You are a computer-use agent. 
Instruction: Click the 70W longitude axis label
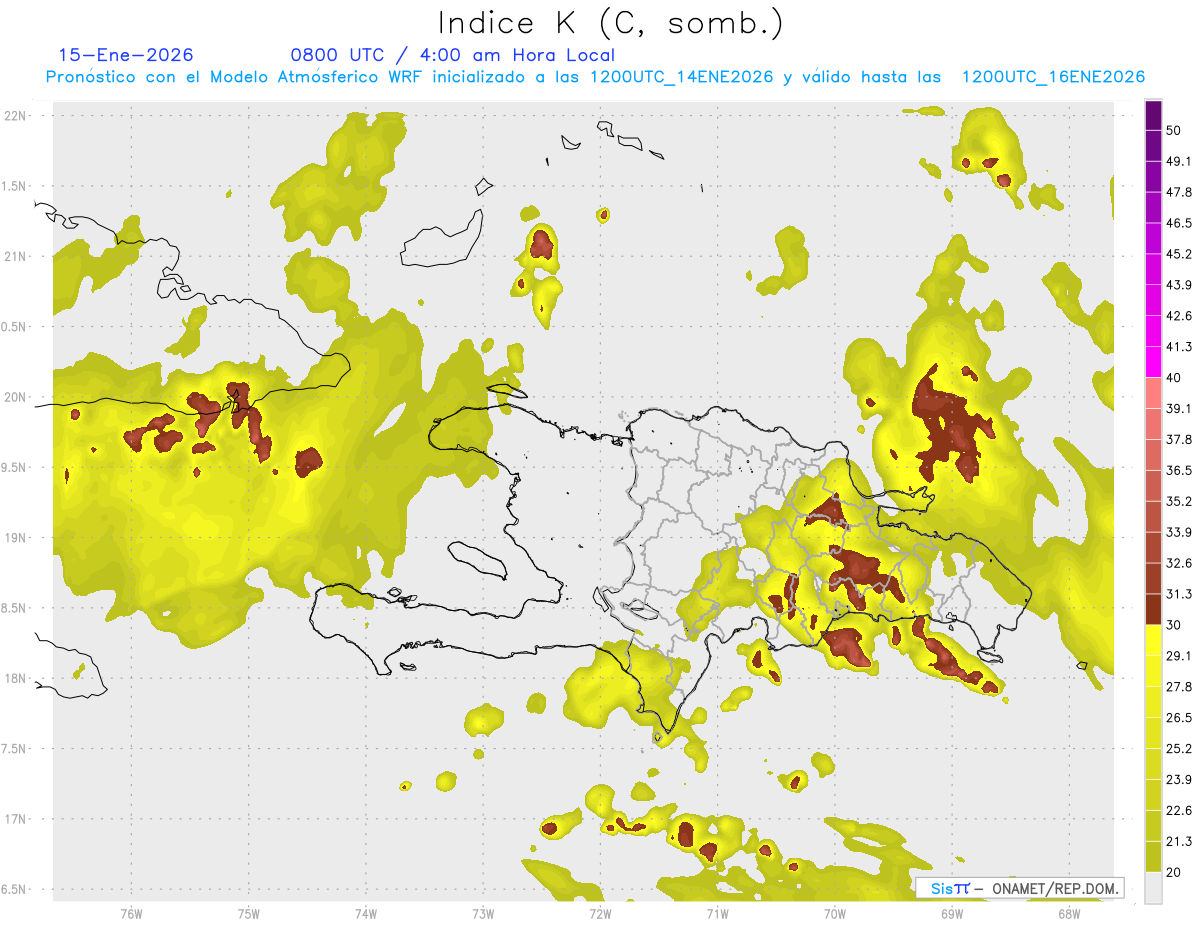tap(834, 912)
